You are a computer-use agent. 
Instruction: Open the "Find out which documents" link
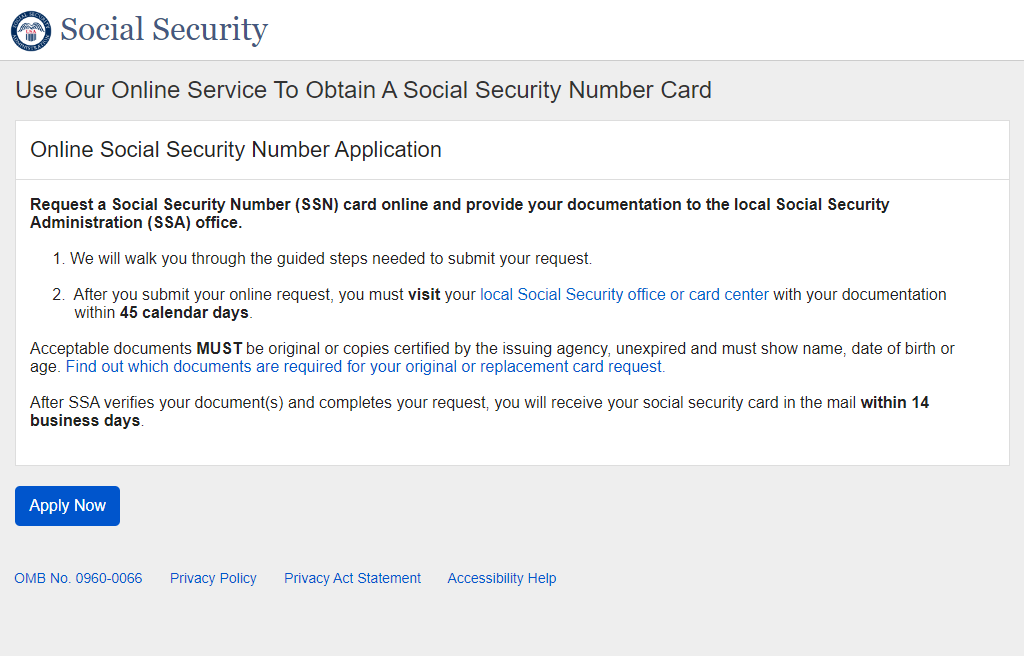point(365,367)
